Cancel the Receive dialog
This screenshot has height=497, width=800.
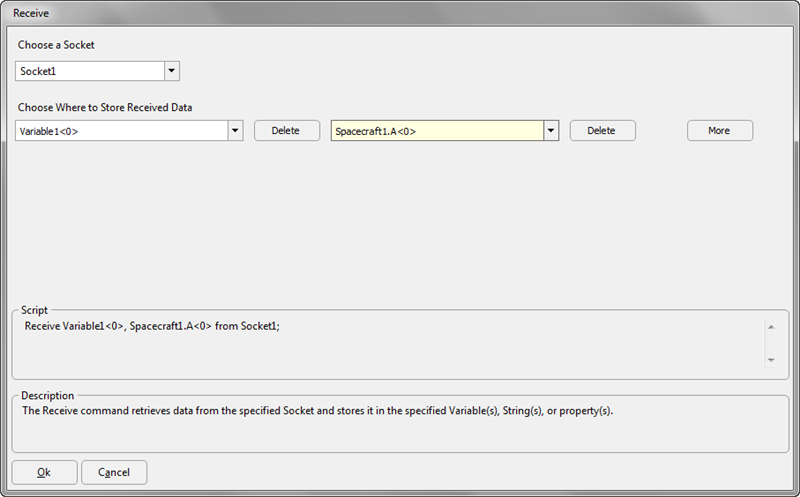[x=114, y=473]
